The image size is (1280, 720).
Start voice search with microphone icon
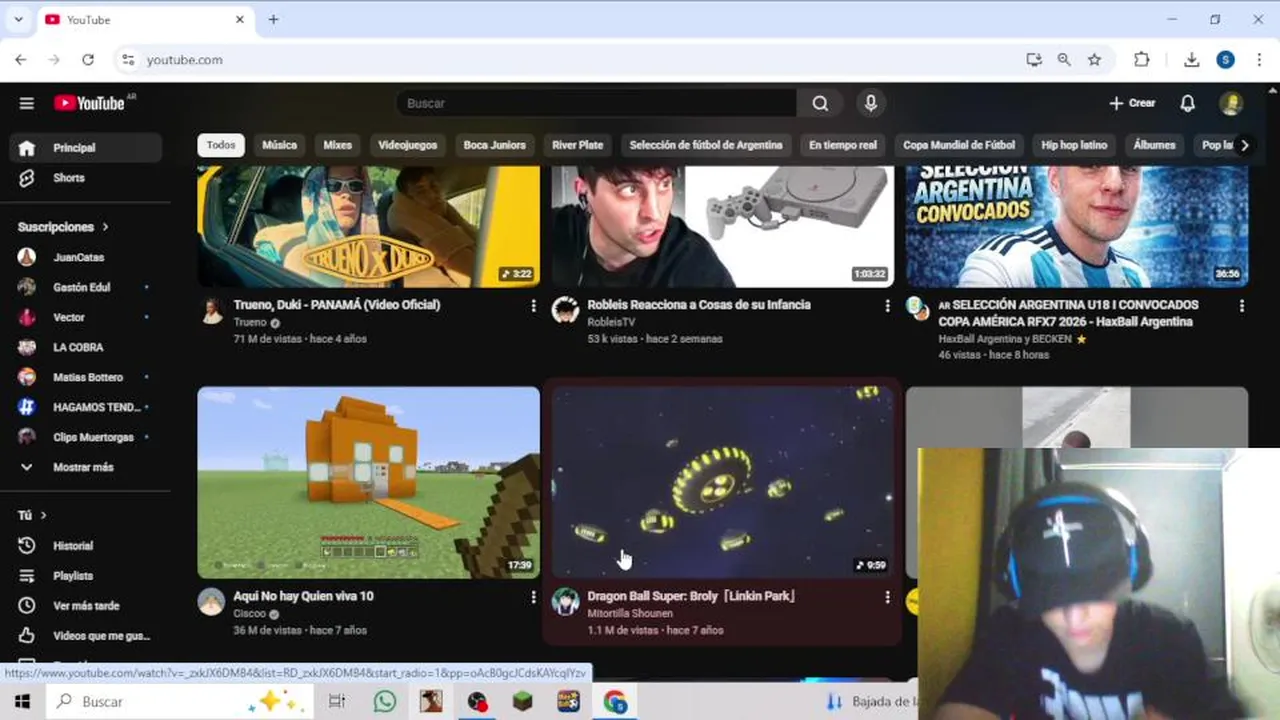point(871,103)
